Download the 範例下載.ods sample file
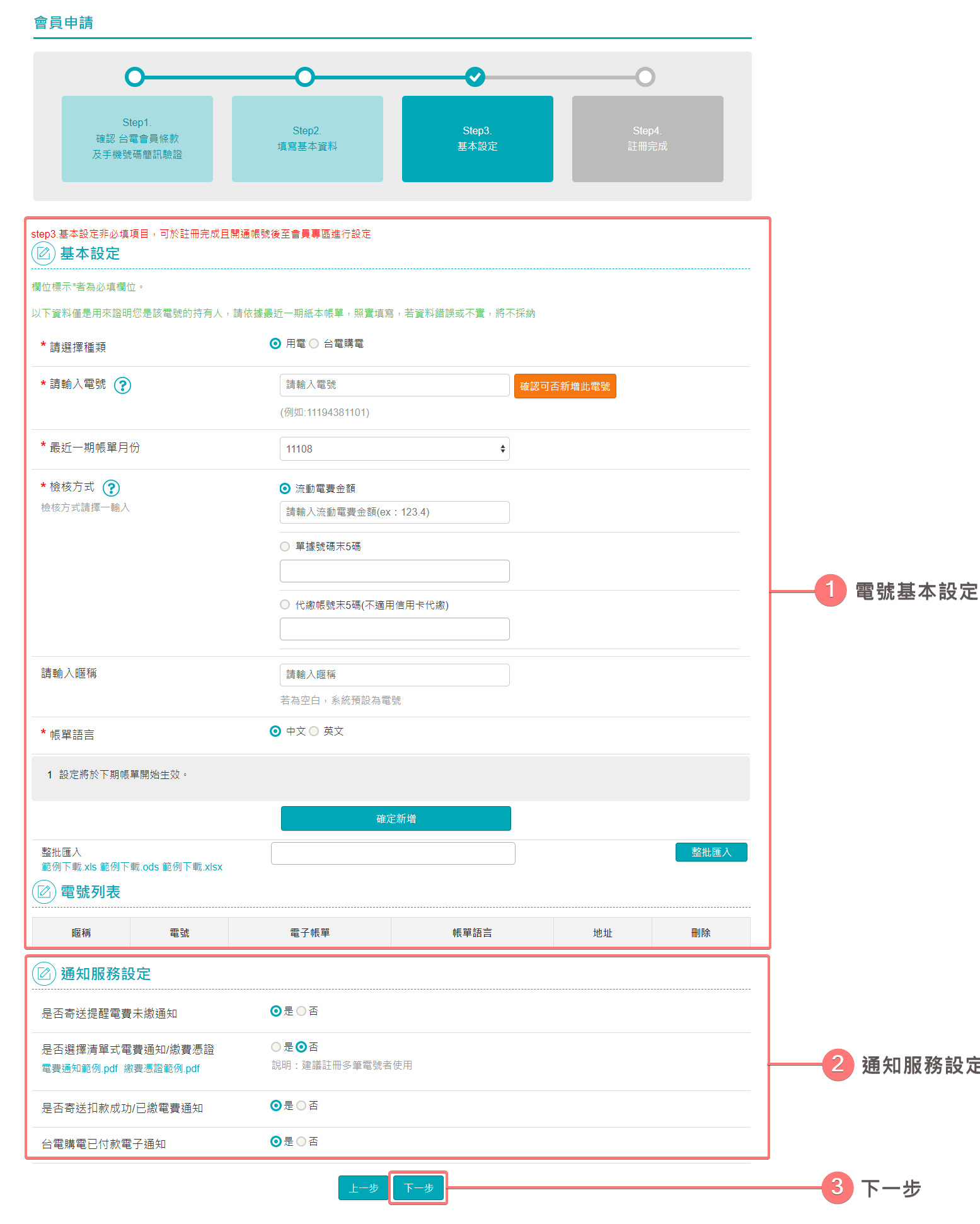Viewport: 980px width, 1224px height. (x=130, y=867)
